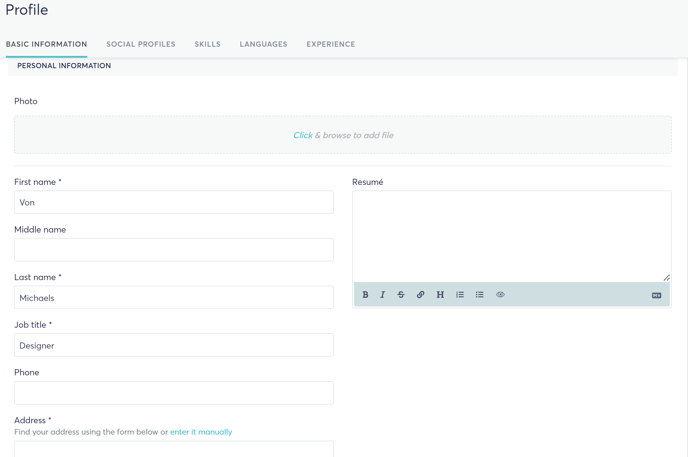Viewport: 688px width, 457px height.
Task: Insert a link via Resumé toolbar
Action: [420, 295]
